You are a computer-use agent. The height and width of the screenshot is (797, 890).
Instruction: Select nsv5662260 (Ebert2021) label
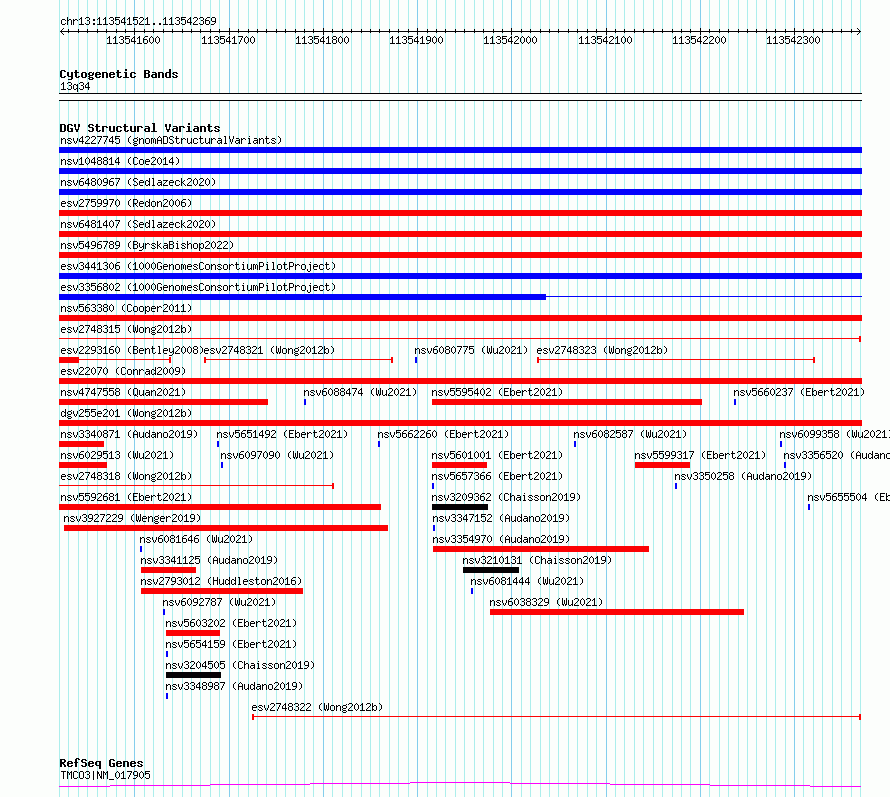click(443, 434)
